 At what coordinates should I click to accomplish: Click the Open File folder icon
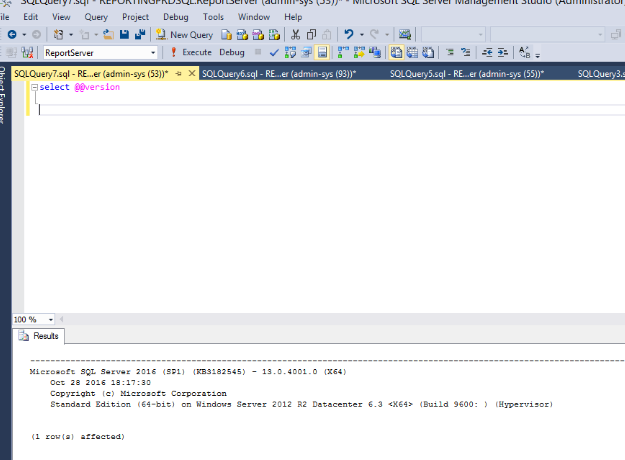[x=108, y=35]
